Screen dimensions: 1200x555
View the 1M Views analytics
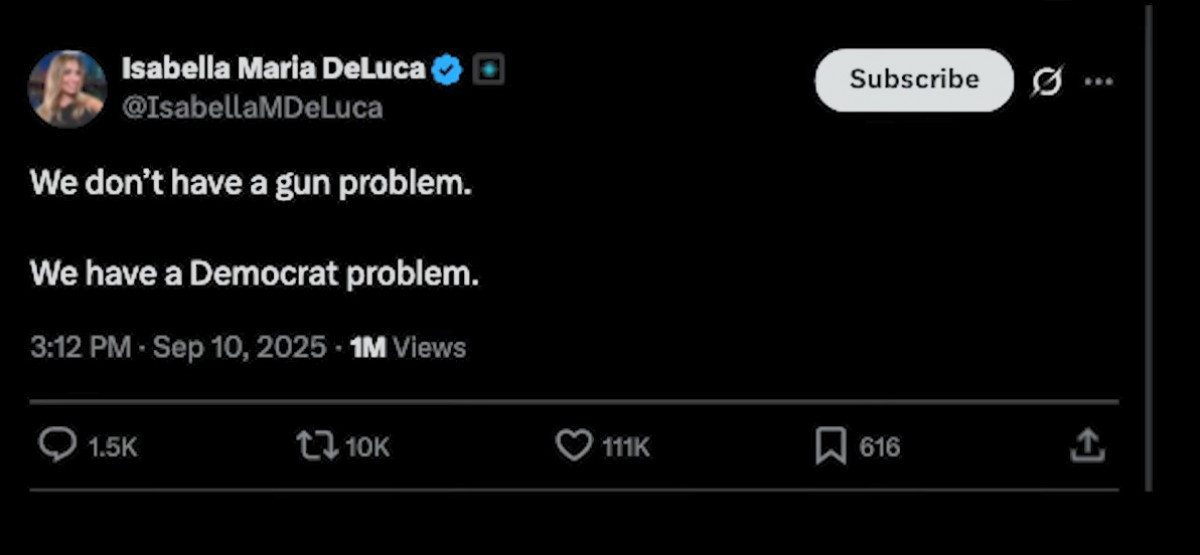point(410,347)
